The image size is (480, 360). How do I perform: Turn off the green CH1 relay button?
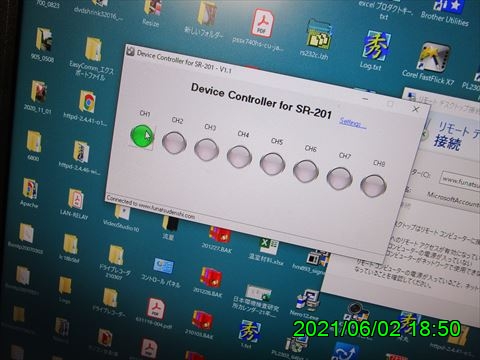click(142, 136)
